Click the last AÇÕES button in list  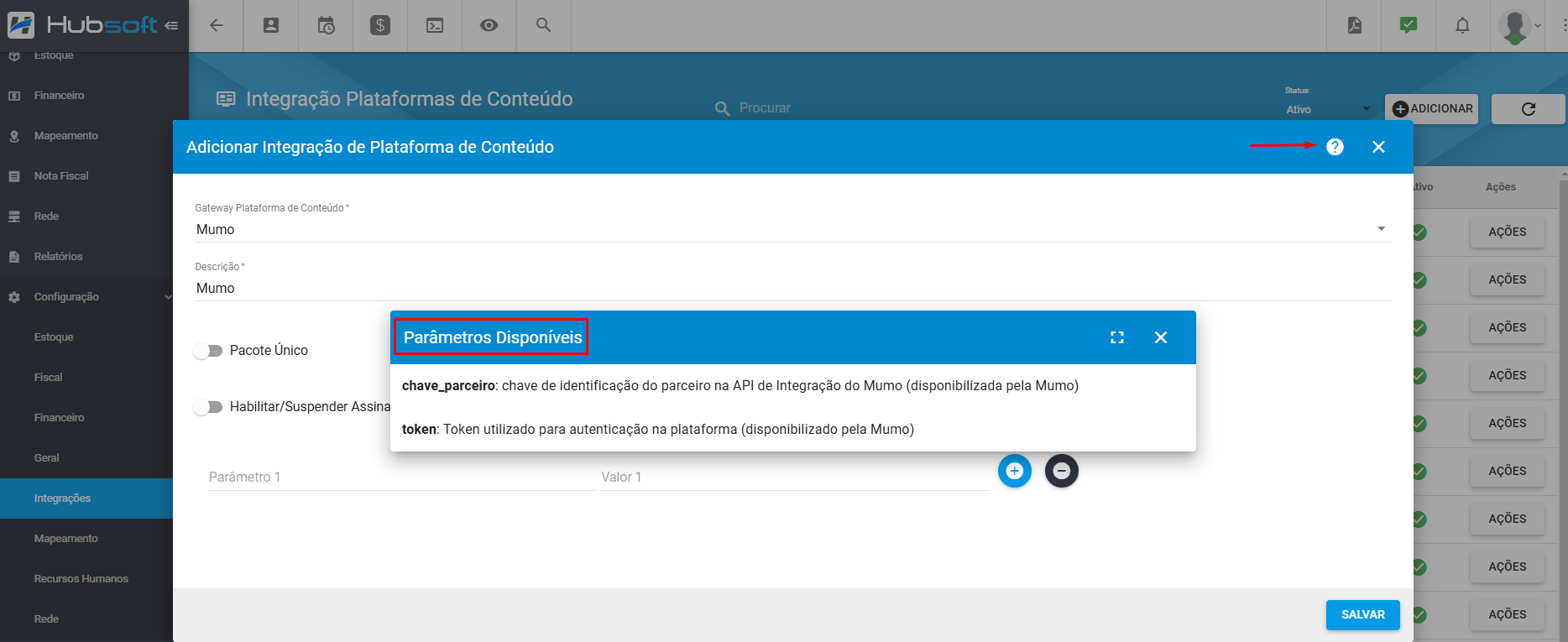1507,615
